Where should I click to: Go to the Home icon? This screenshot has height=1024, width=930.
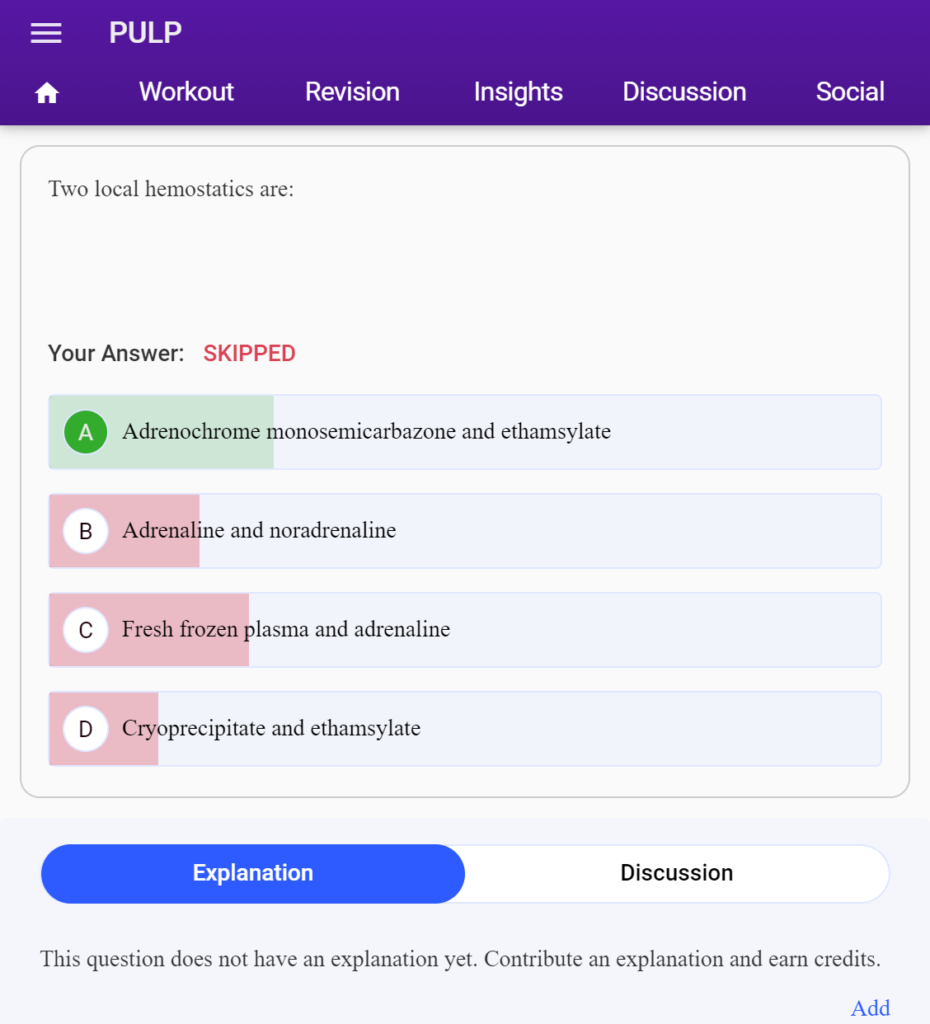[x=47, y=93]
